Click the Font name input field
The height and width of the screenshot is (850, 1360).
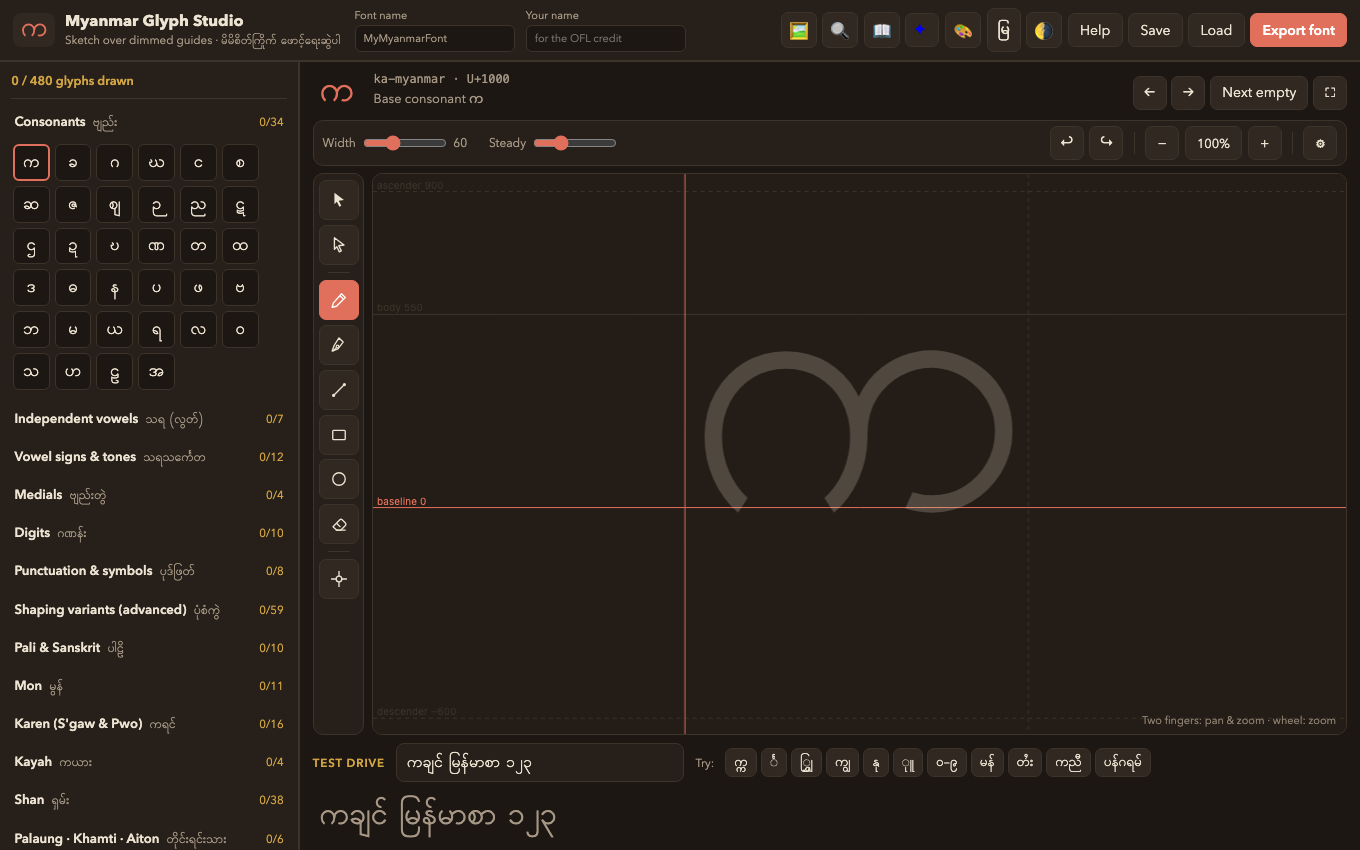pos(435,38)
